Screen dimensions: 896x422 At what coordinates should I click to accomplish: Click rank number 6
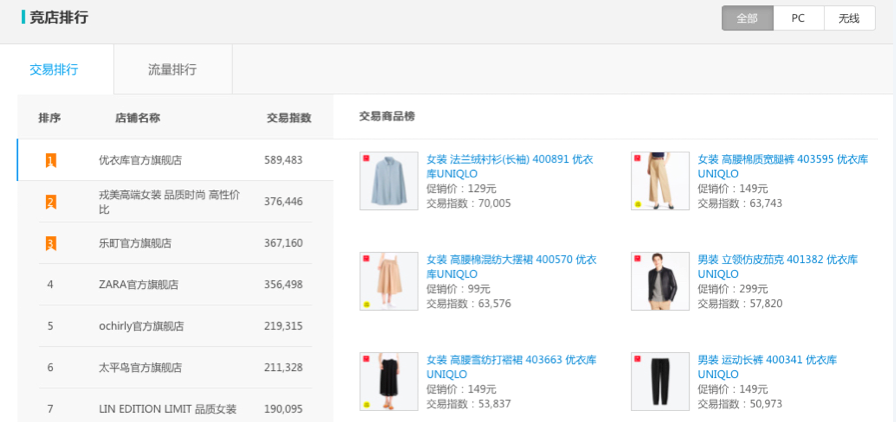50,368
